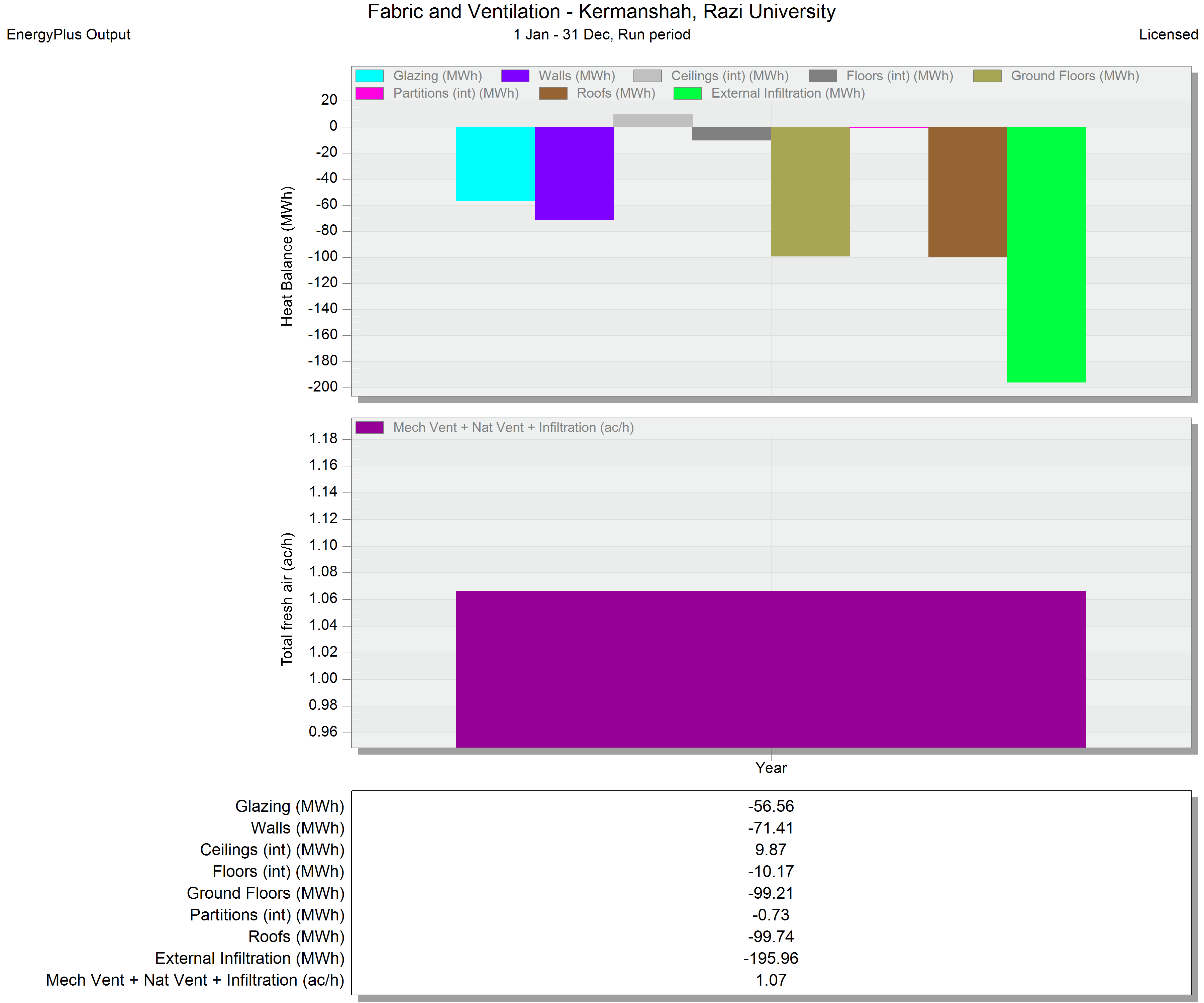Click the 'Total fresh air (ac/h)' axis label
Viewport: 1204px width, 1003px height.
pyautogui.click(x=287, y=599)
